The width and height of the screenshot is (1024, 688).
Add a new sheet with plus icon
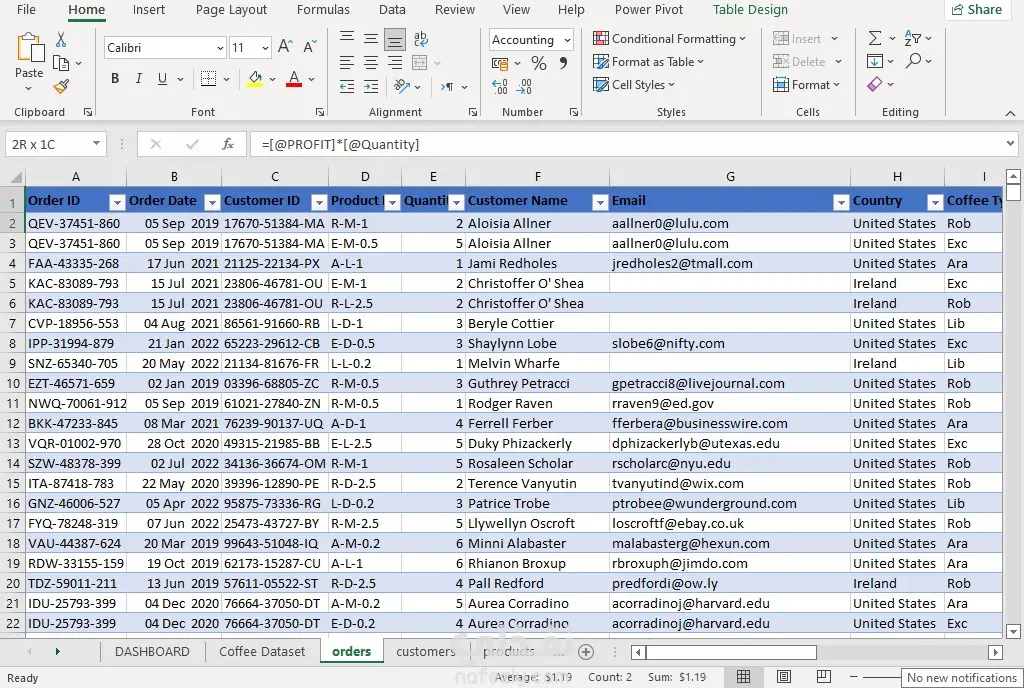(x=586, y=651)
